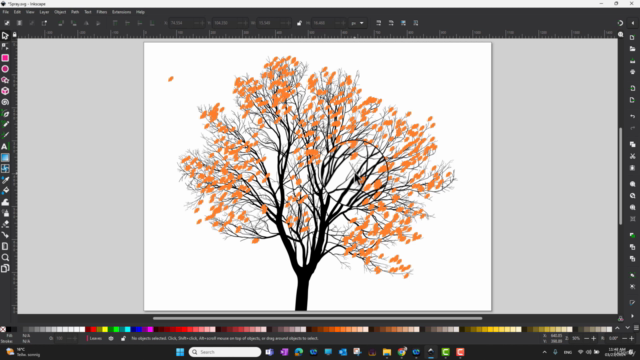Click Raise to top in the toolbar
The width and height of the screenshot is (640, 360).
coord(115,23)
